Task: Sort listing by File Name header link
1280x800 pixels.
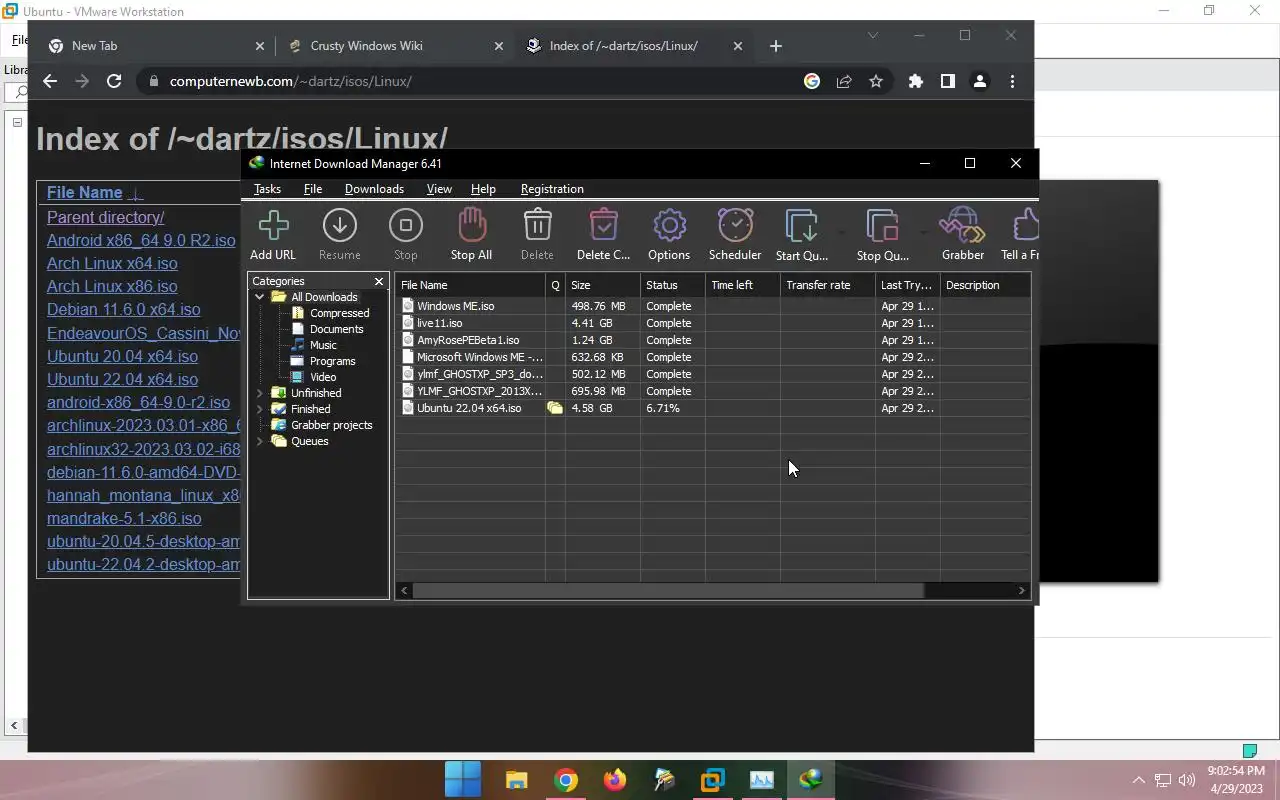Action: click(84, 193)
